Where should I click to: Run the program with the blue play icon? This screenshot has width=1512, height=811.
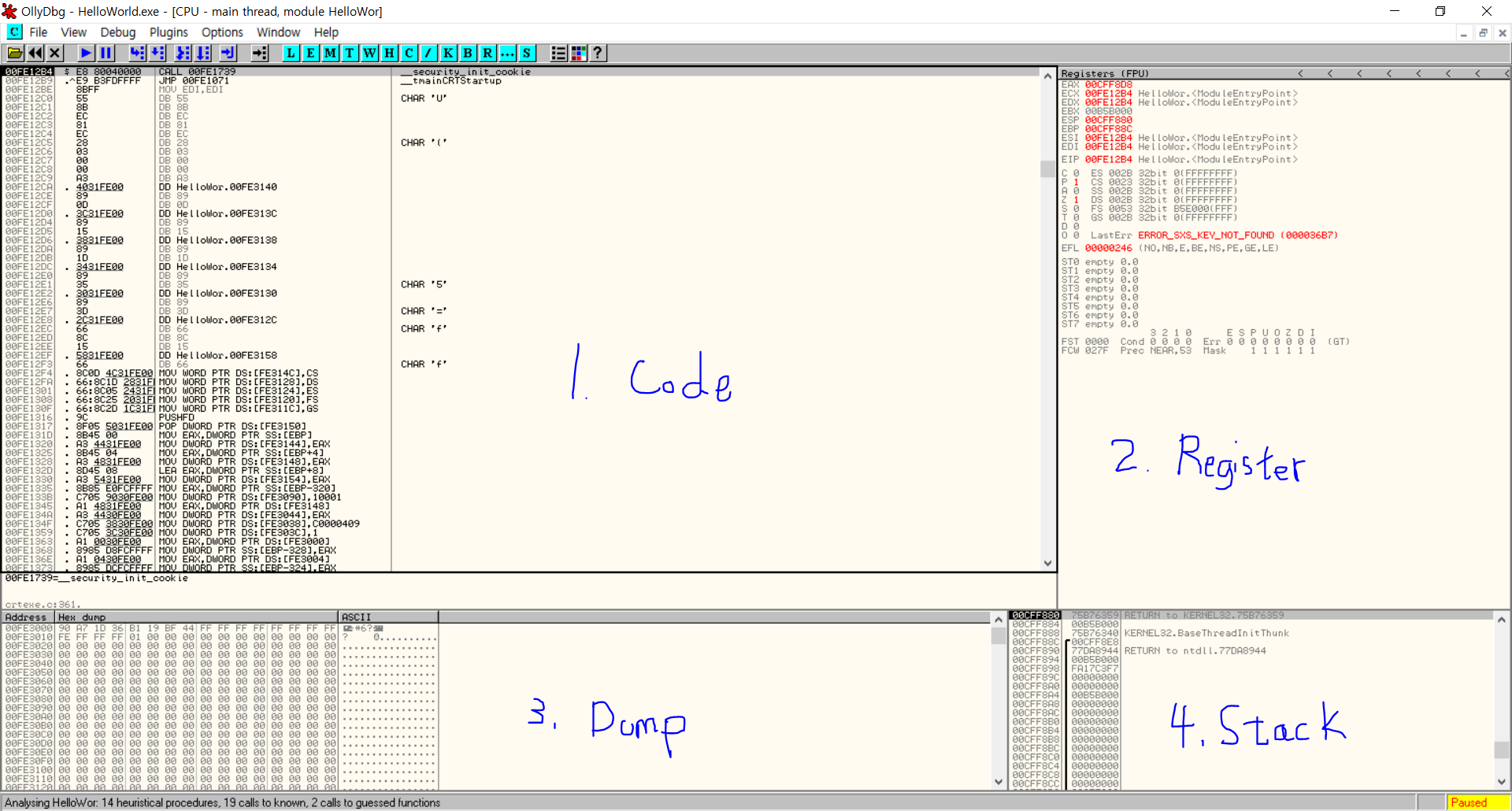tap(87, 53)
